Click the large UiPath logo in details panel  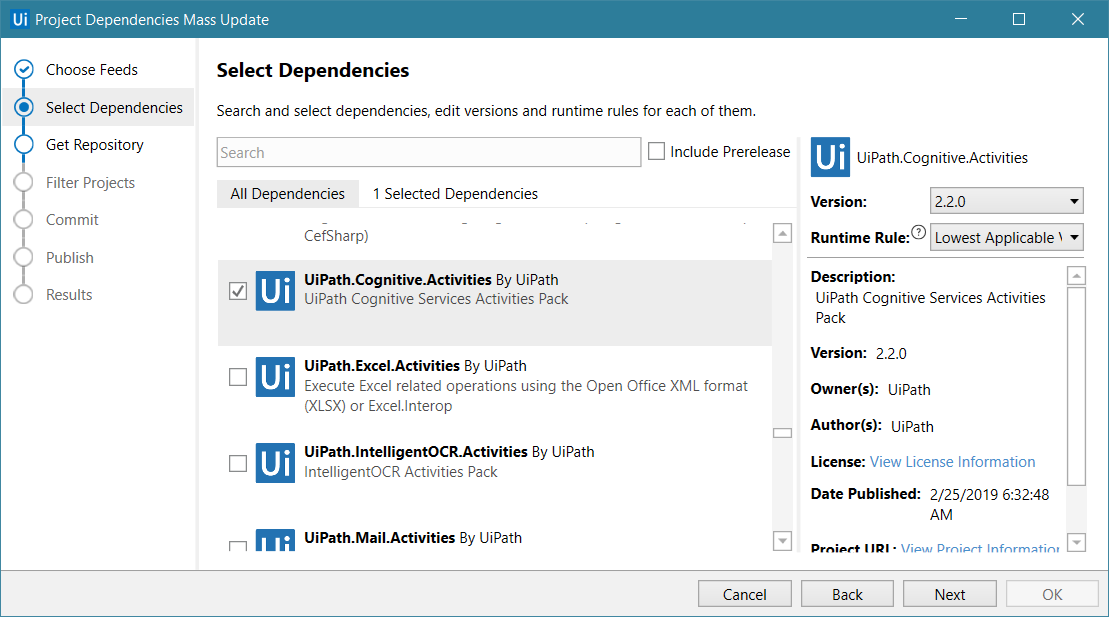(x=830, y=157)
